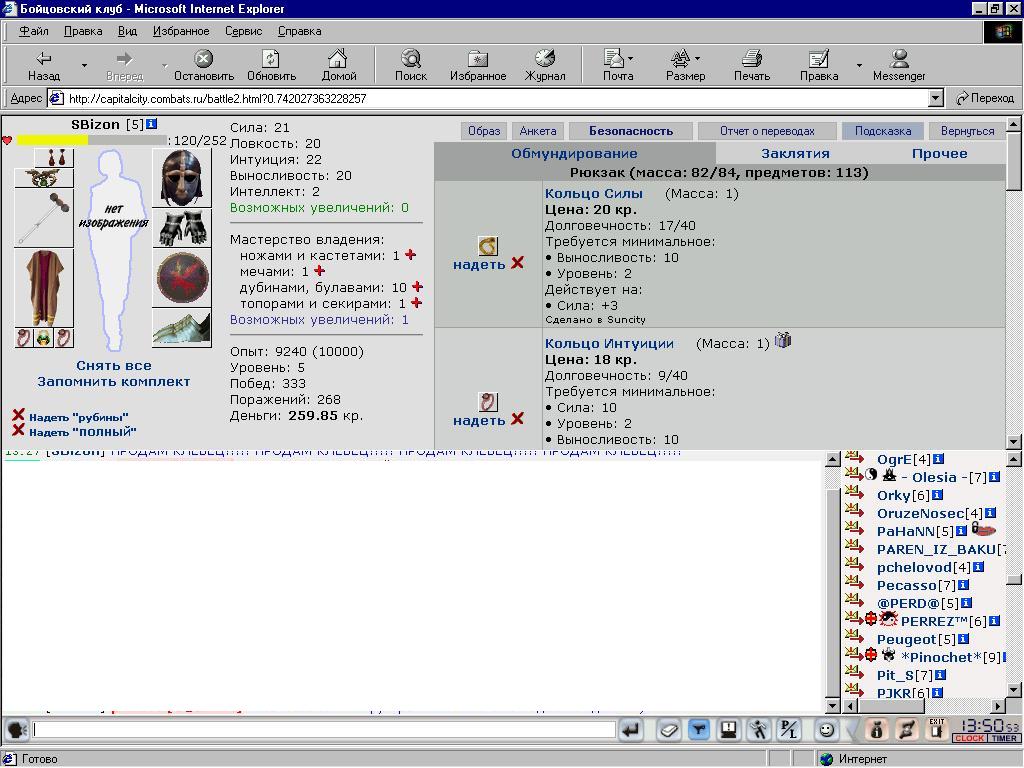Toggle the blue chat filter icon
Screen dimensions: 1024x768
coord(699,729)
